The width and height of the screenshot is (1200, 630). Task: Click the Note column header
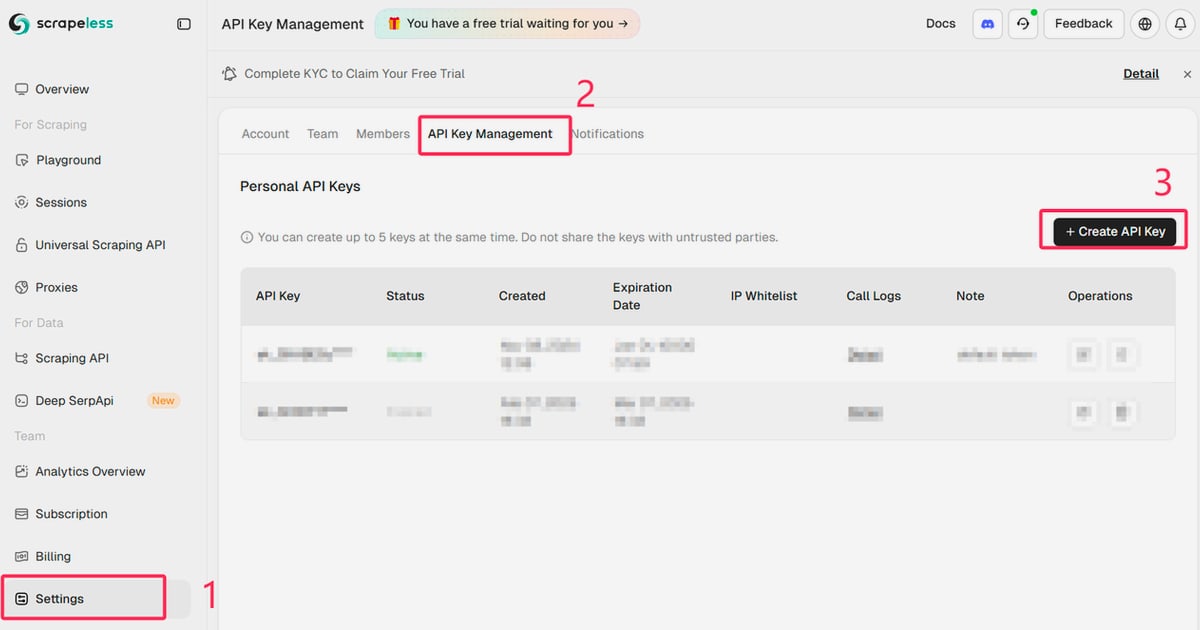tap(970, 296)
